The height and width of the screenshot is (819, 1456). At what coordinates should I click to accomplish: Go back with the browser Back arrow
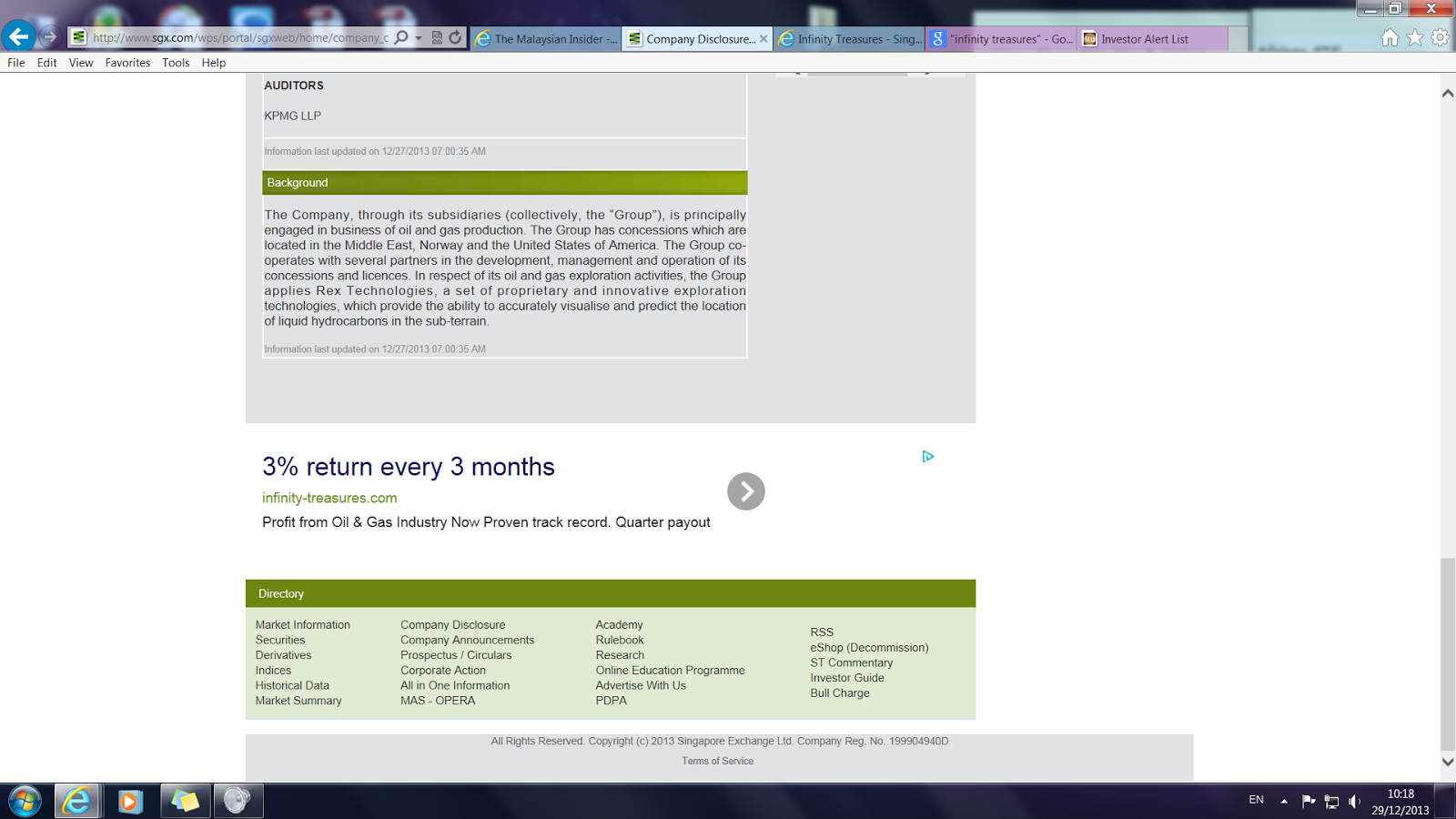click(x=18, y=36)
